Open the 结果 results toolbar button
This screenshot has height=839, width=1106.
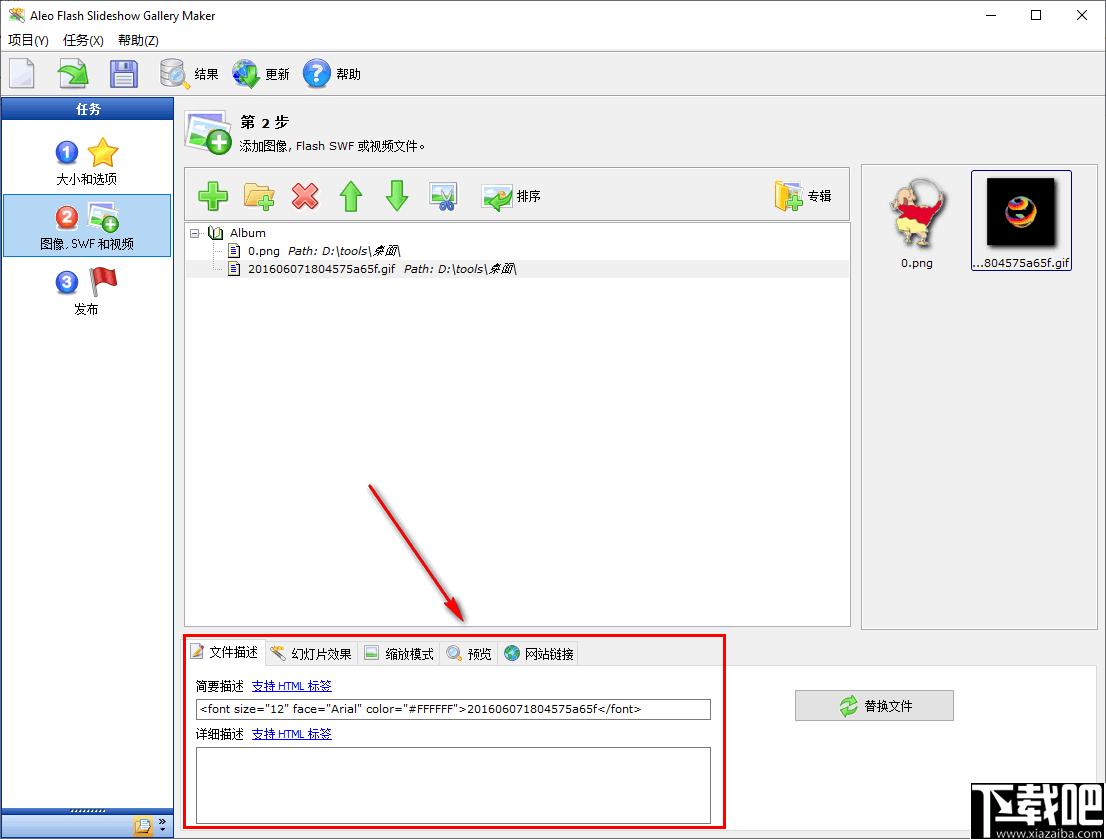[x=189, y=73]
